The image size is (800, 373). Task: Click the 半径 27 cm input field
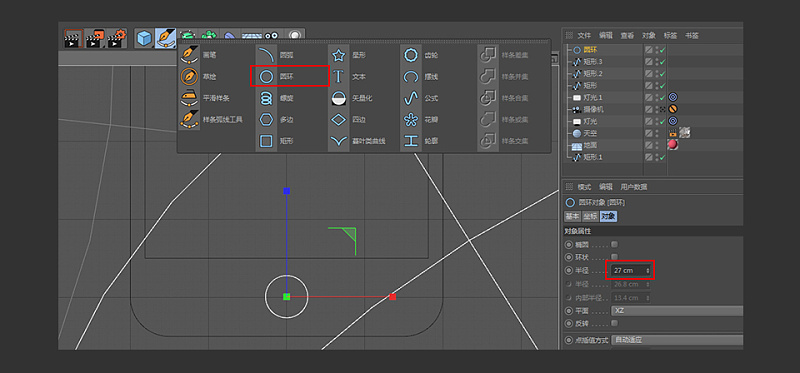tap(631, 270)
